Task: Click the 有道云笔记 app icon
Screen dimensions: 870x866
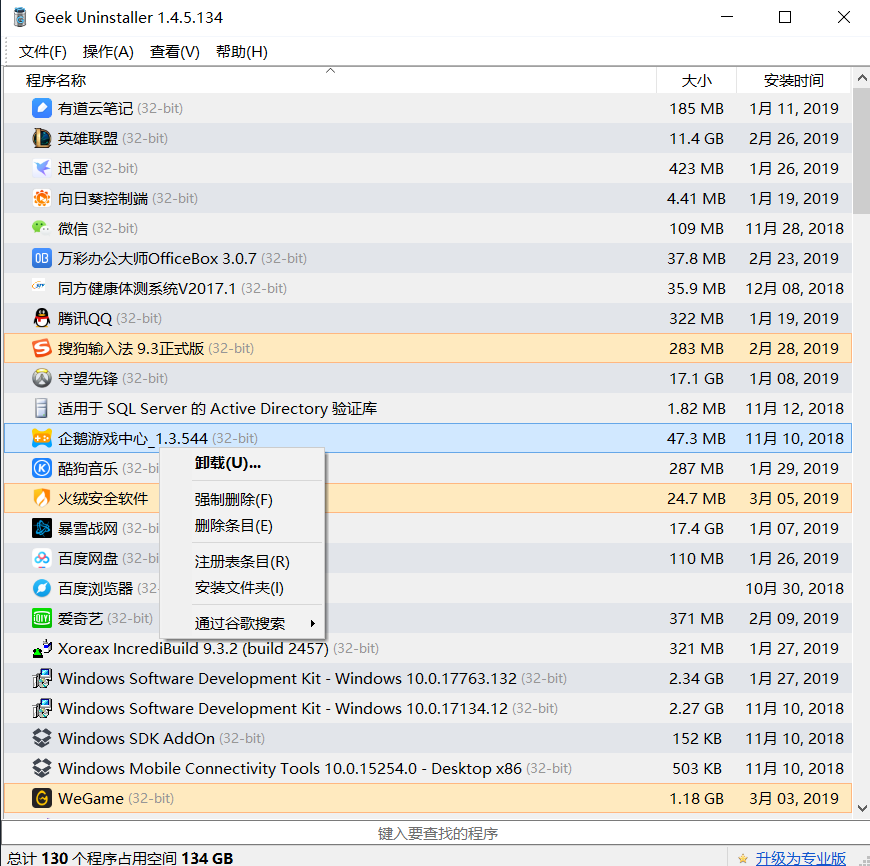Action: (x=42, y=108)
